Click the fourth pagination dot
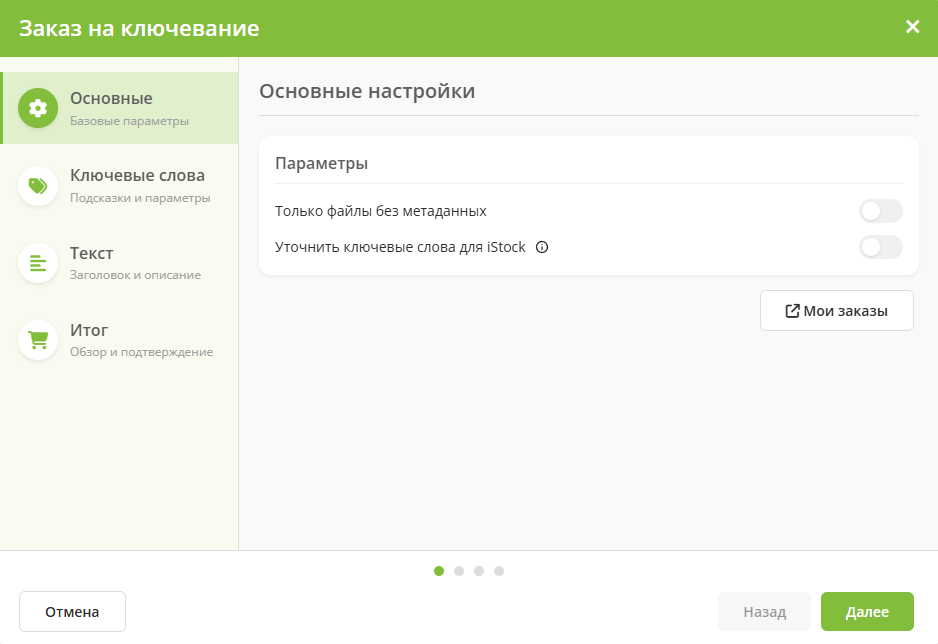Screen dimensions: 938x644 [499, 571]
